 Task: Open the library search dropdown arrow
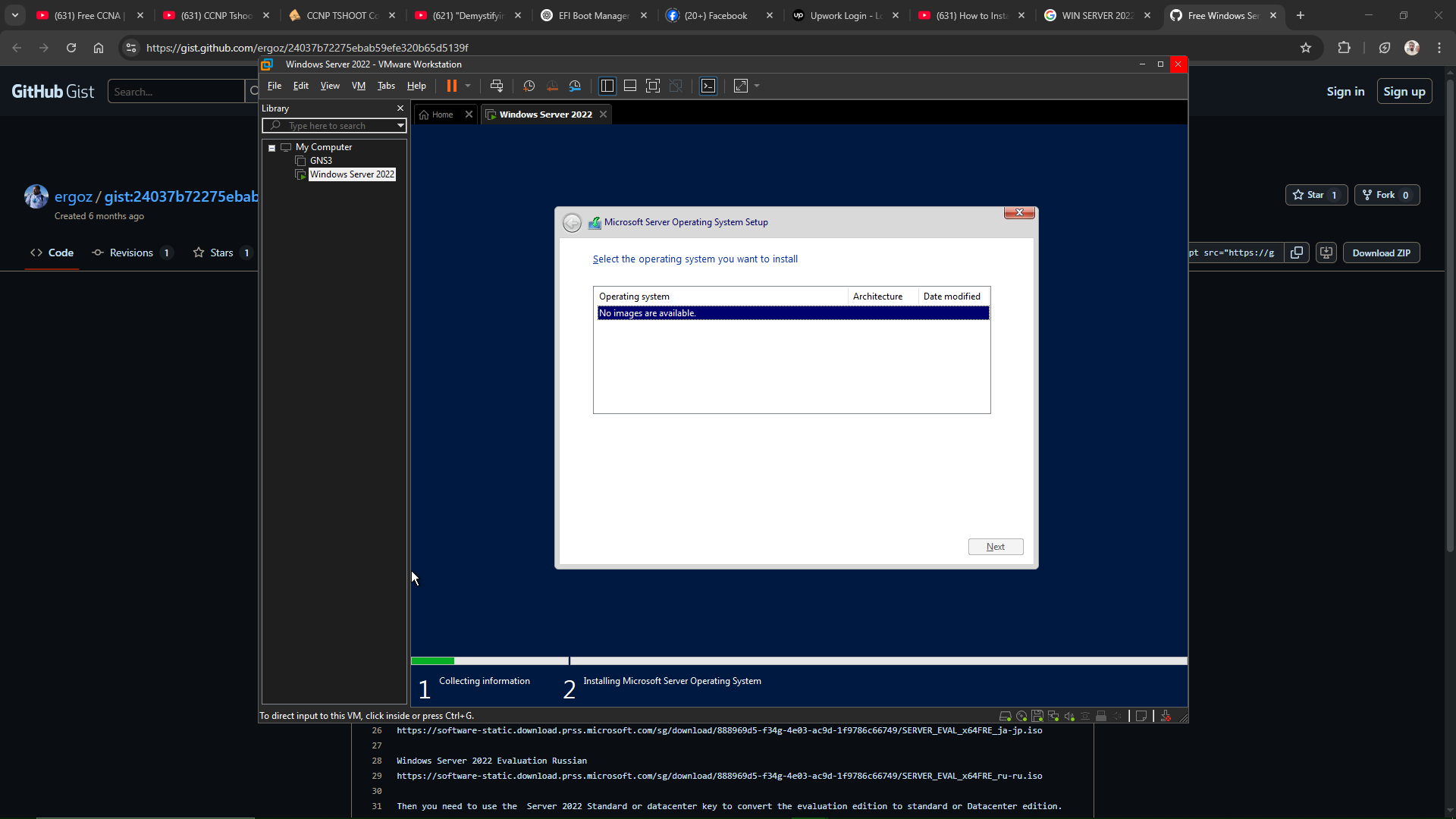click(400, 126)
